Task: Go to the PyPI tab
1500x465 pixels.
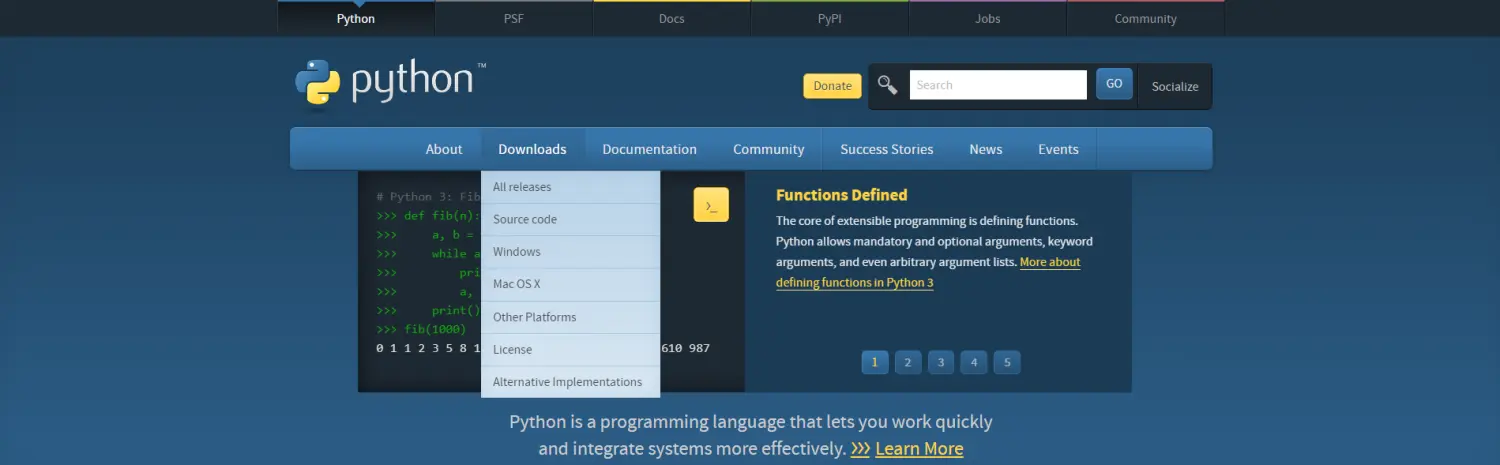Action: tap(829, 18)
